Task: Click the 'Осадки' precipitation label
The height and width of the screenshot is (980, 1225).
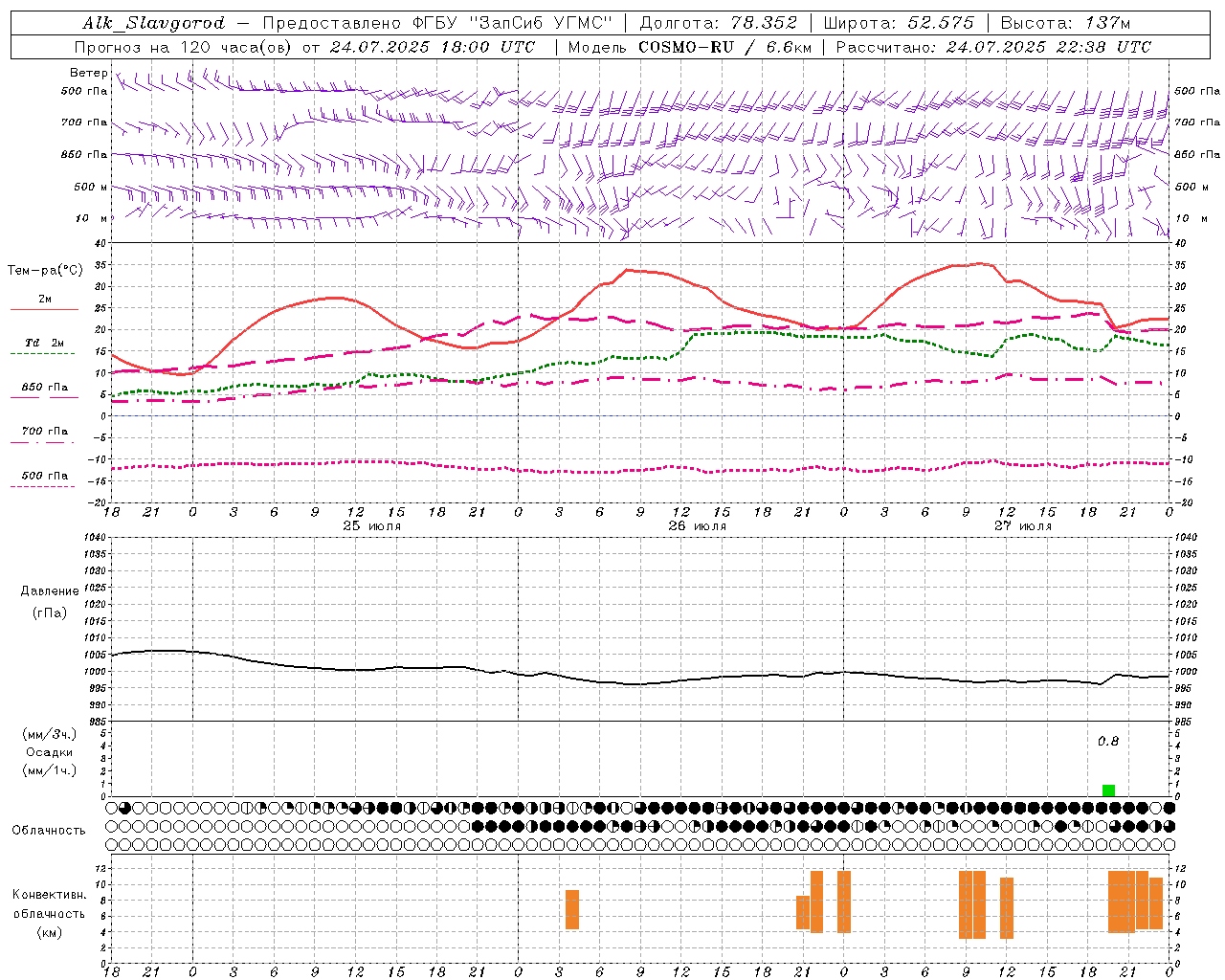Action: (x=50, y=752)
